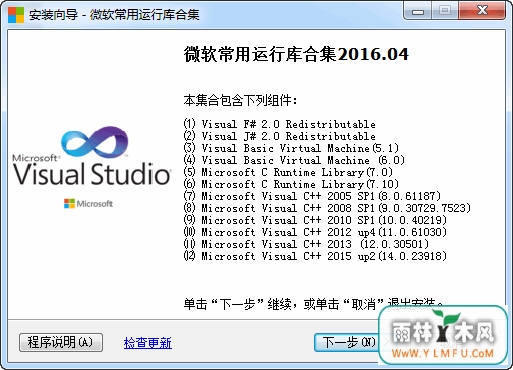Click the Visual Studio infinity logo
Screen dimensions: 513x370
[95, 142]
